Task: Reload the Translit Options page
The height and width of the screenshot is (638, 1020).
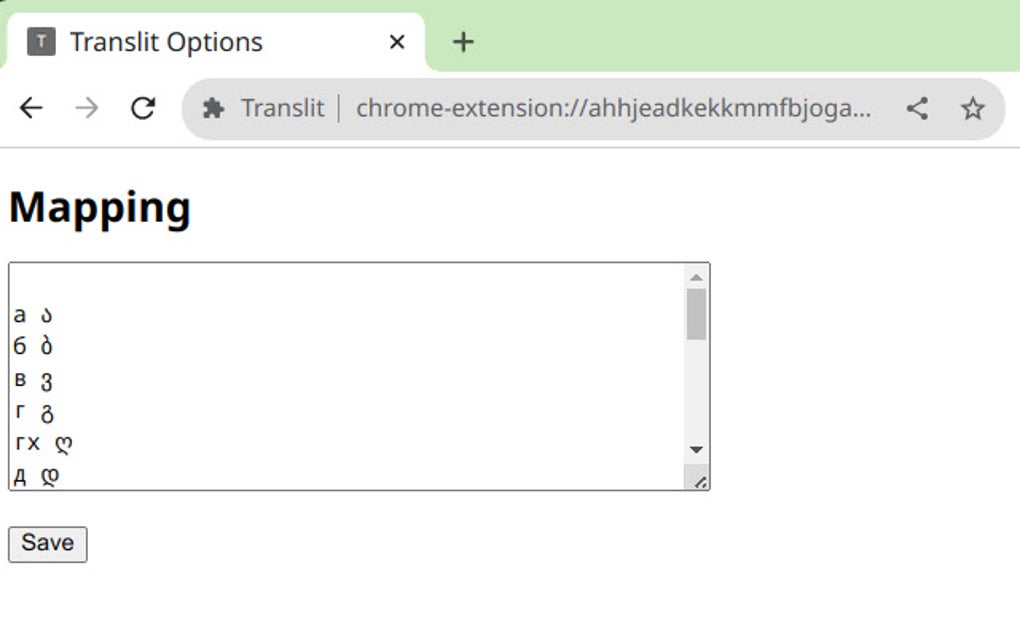Action: [144, 108]
